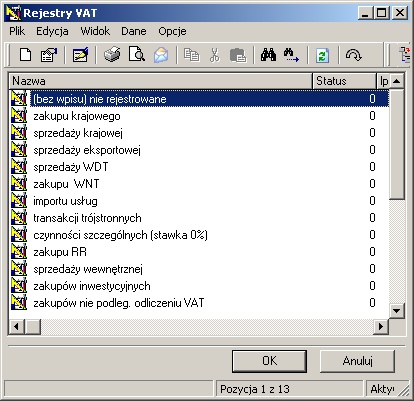Open the Dane menu
This screenshot has width=414, height=401.
point(134,31)
